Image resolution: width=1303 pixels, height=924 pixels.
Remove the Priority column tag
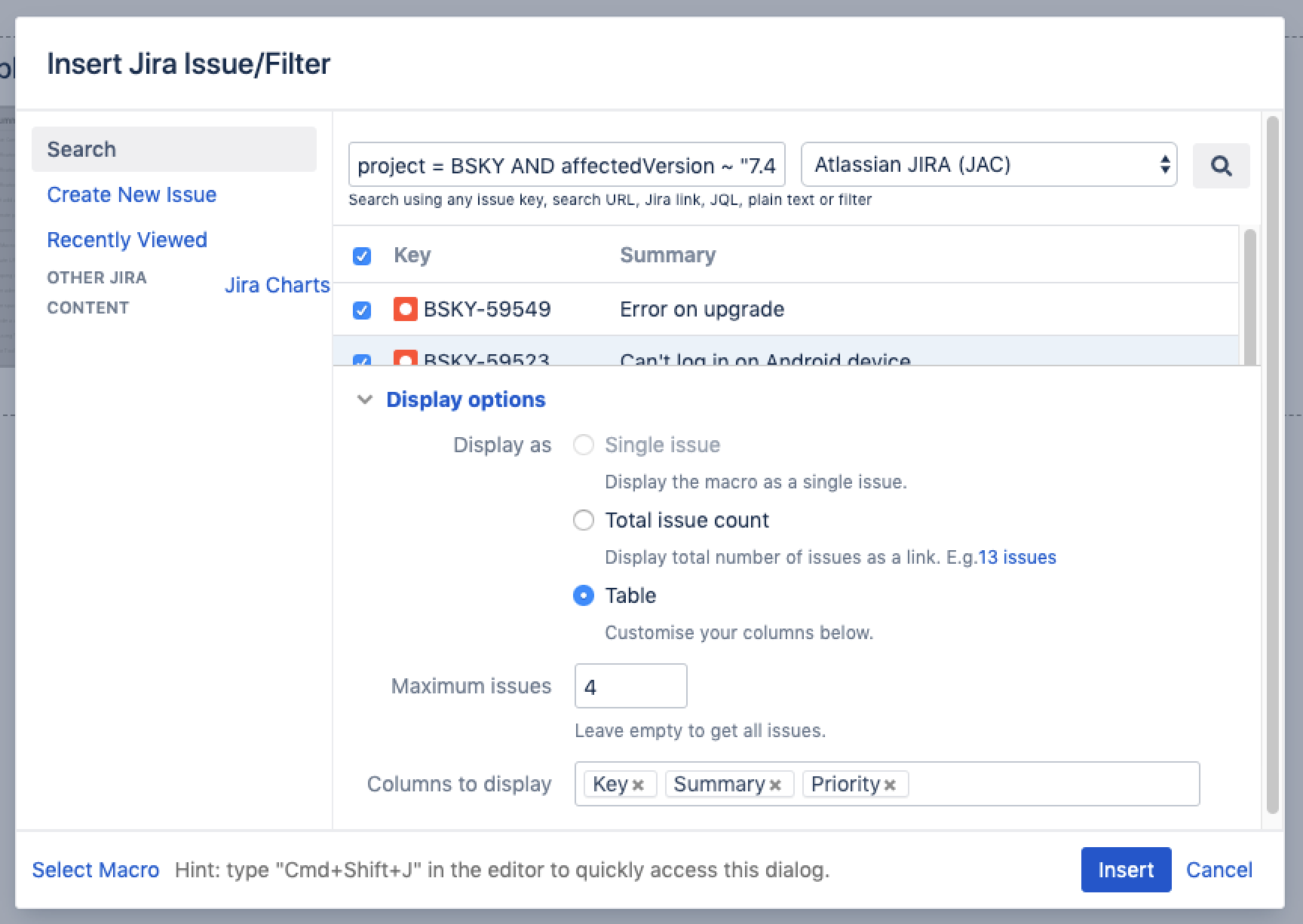(x=890, y=785)
